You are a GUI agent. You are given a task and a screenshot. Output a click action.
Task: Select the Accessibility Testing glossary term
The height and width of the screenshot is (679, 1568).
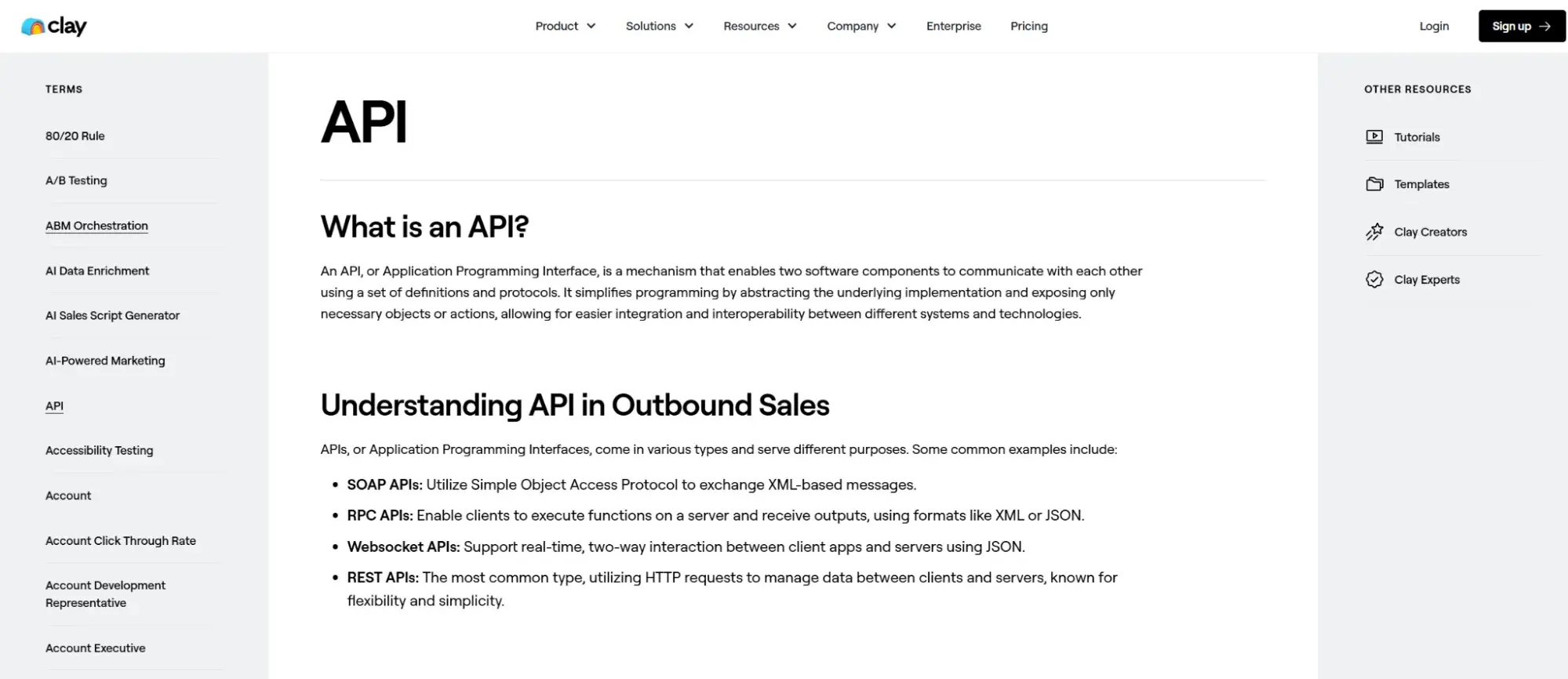(100, 451)
